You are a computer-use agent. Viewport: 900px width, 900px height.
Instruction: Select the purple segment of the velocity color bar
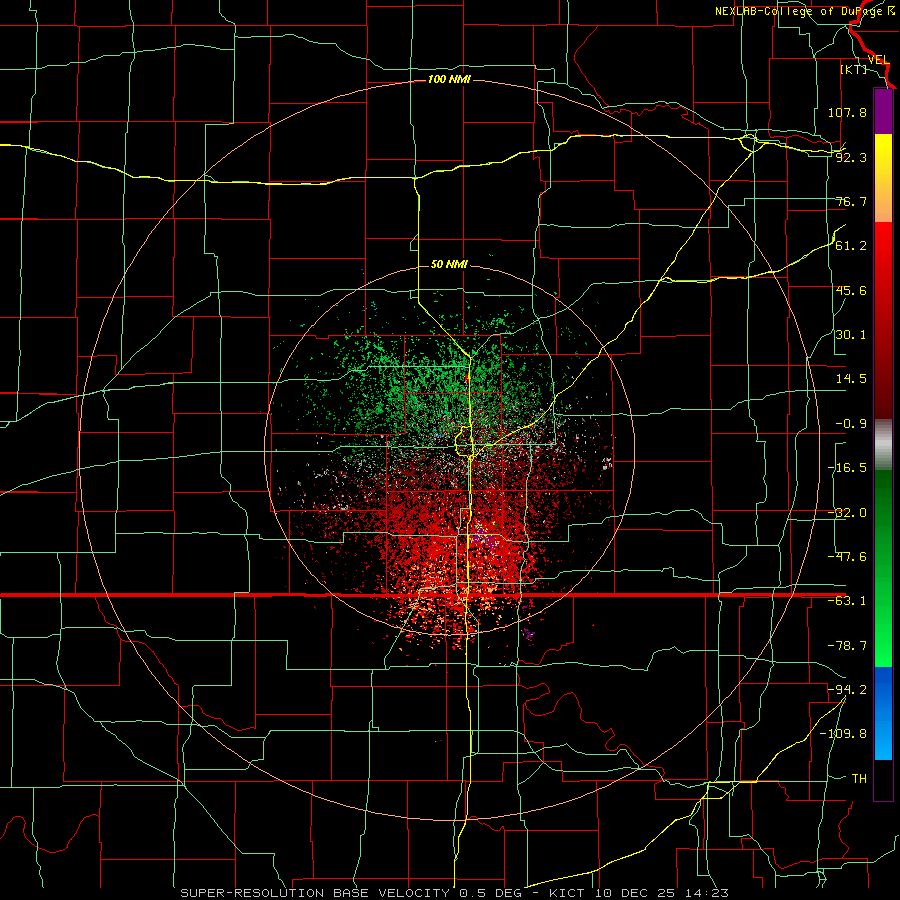(883, 112)
